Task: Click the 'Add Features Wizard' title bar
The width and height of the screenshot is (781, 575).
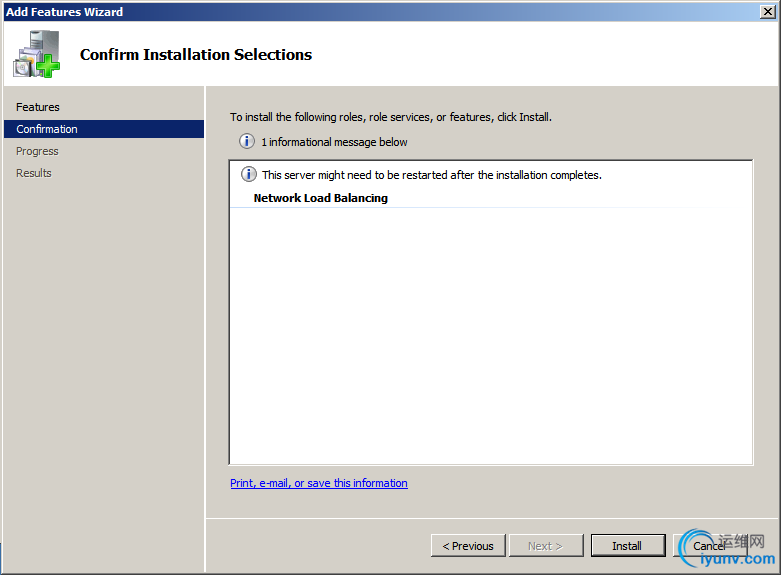Action: click(x=300, y=11)
